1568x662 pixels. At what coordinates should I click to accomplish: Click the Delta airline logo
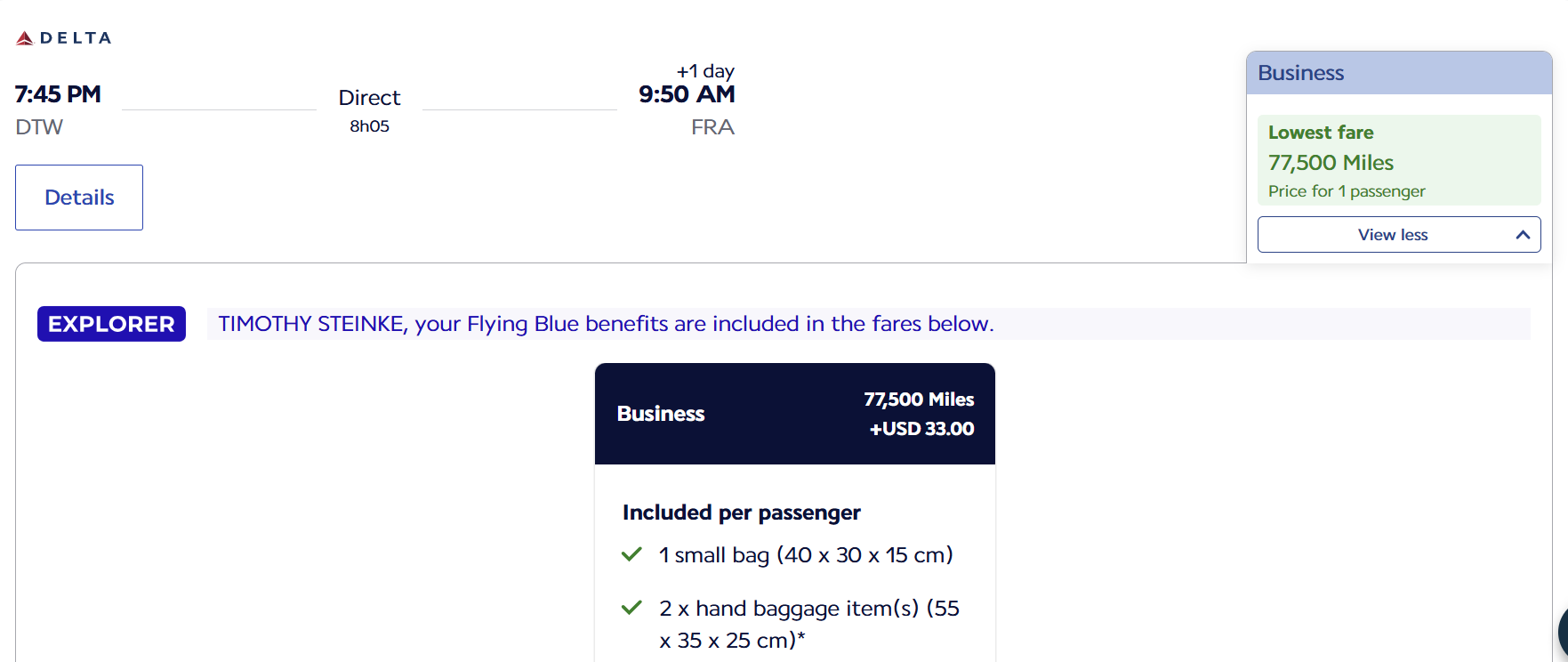click(x=63, y=38)
